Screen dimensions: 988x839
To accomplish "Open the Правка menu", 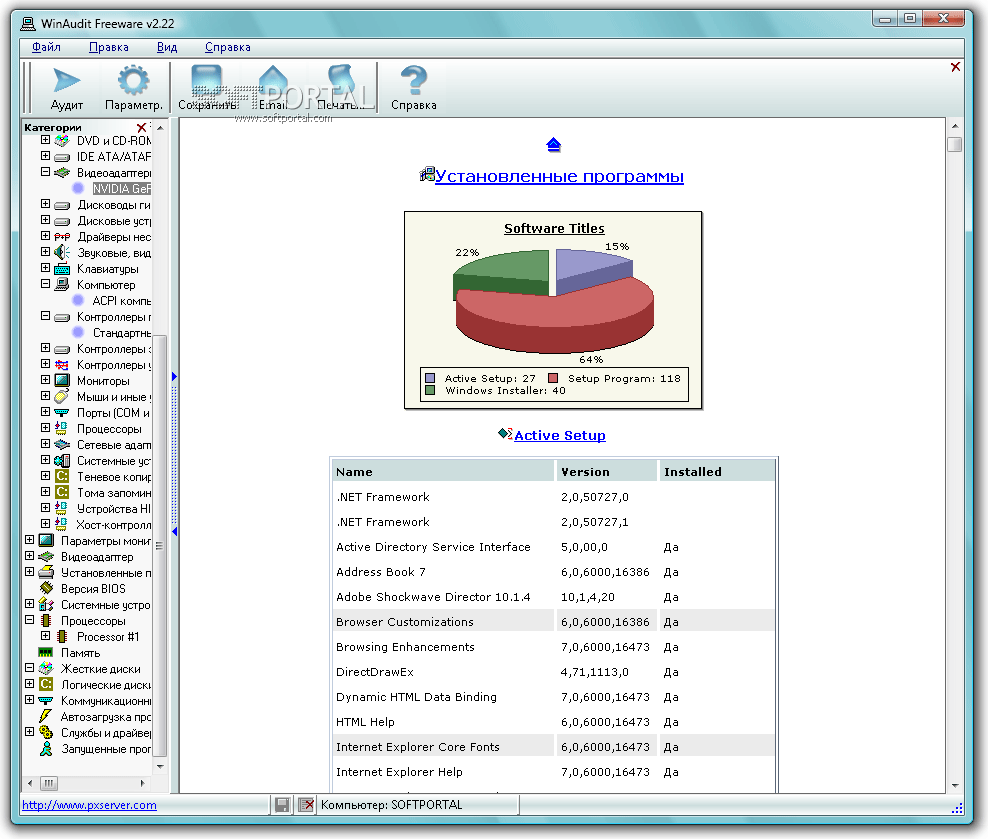I will (108, 47).
